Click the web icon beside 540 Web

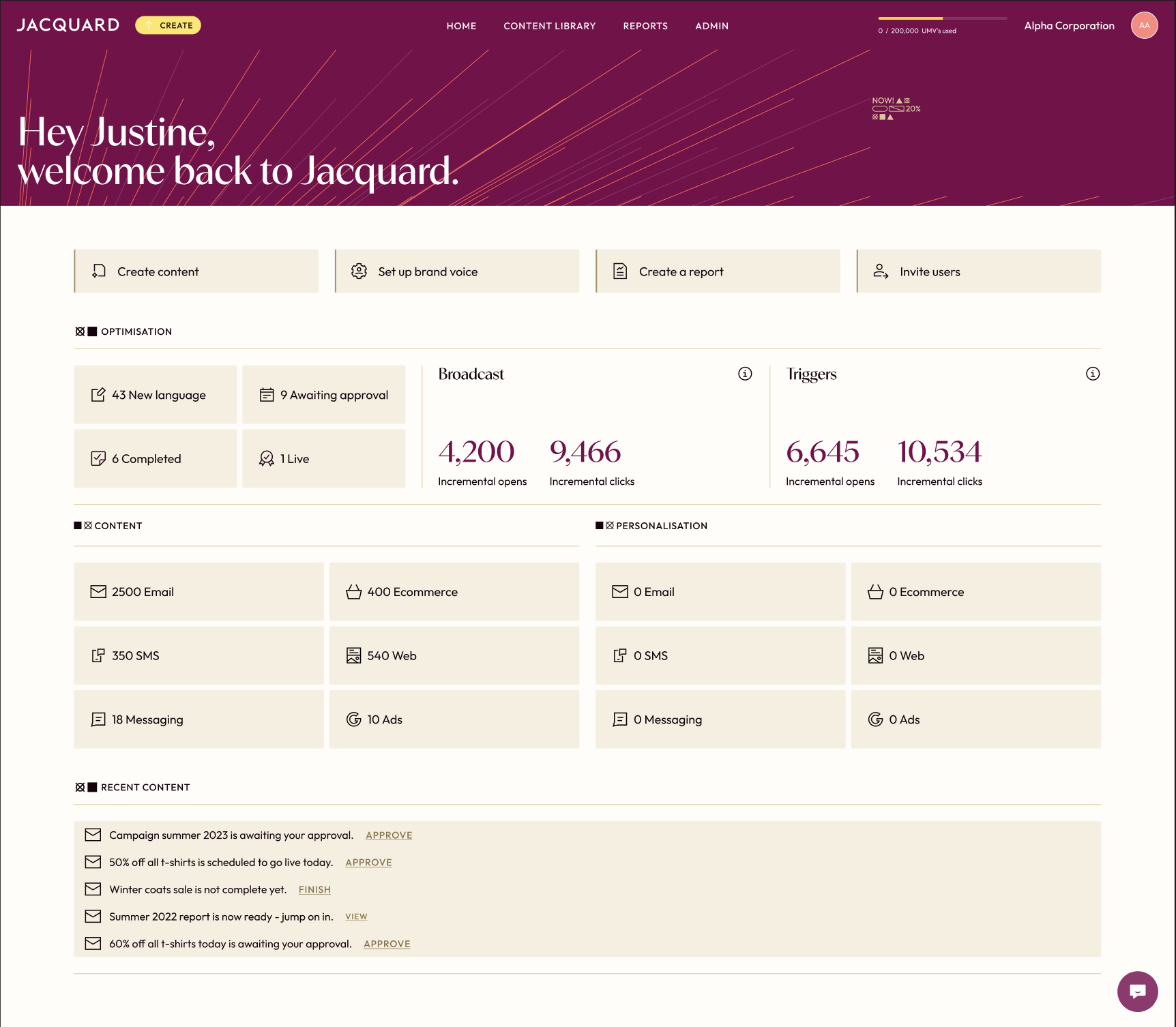[x=354, y=655]
